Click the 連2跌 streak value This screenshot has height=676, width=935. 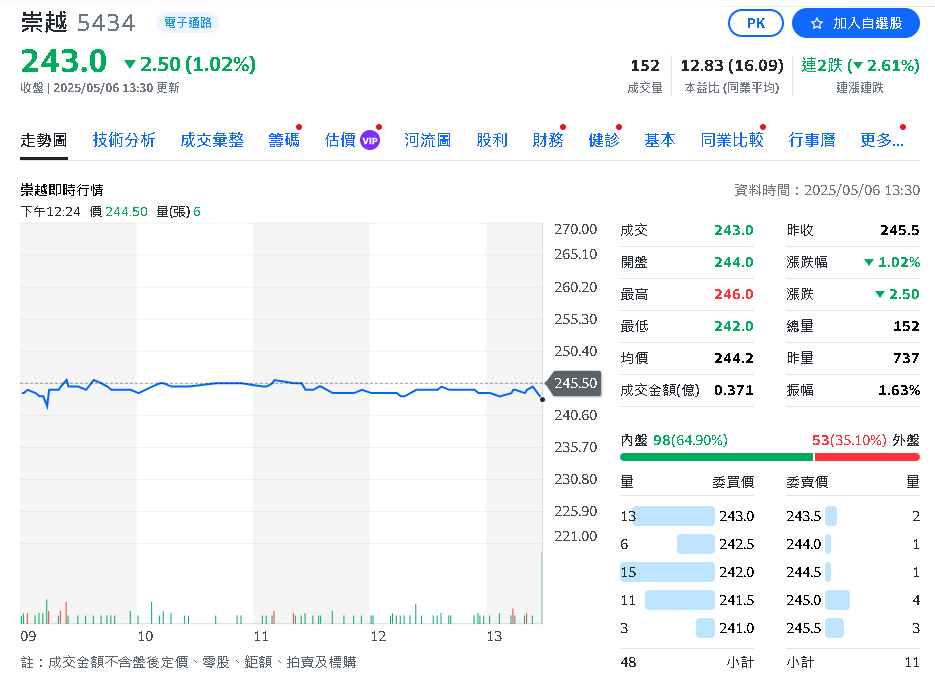click(x=860, y=65)
